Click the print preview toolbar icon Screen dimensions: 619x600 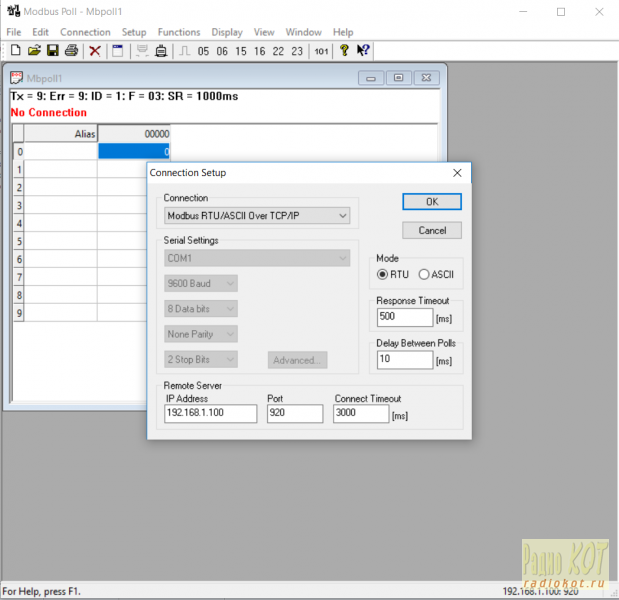click(161, 51)
